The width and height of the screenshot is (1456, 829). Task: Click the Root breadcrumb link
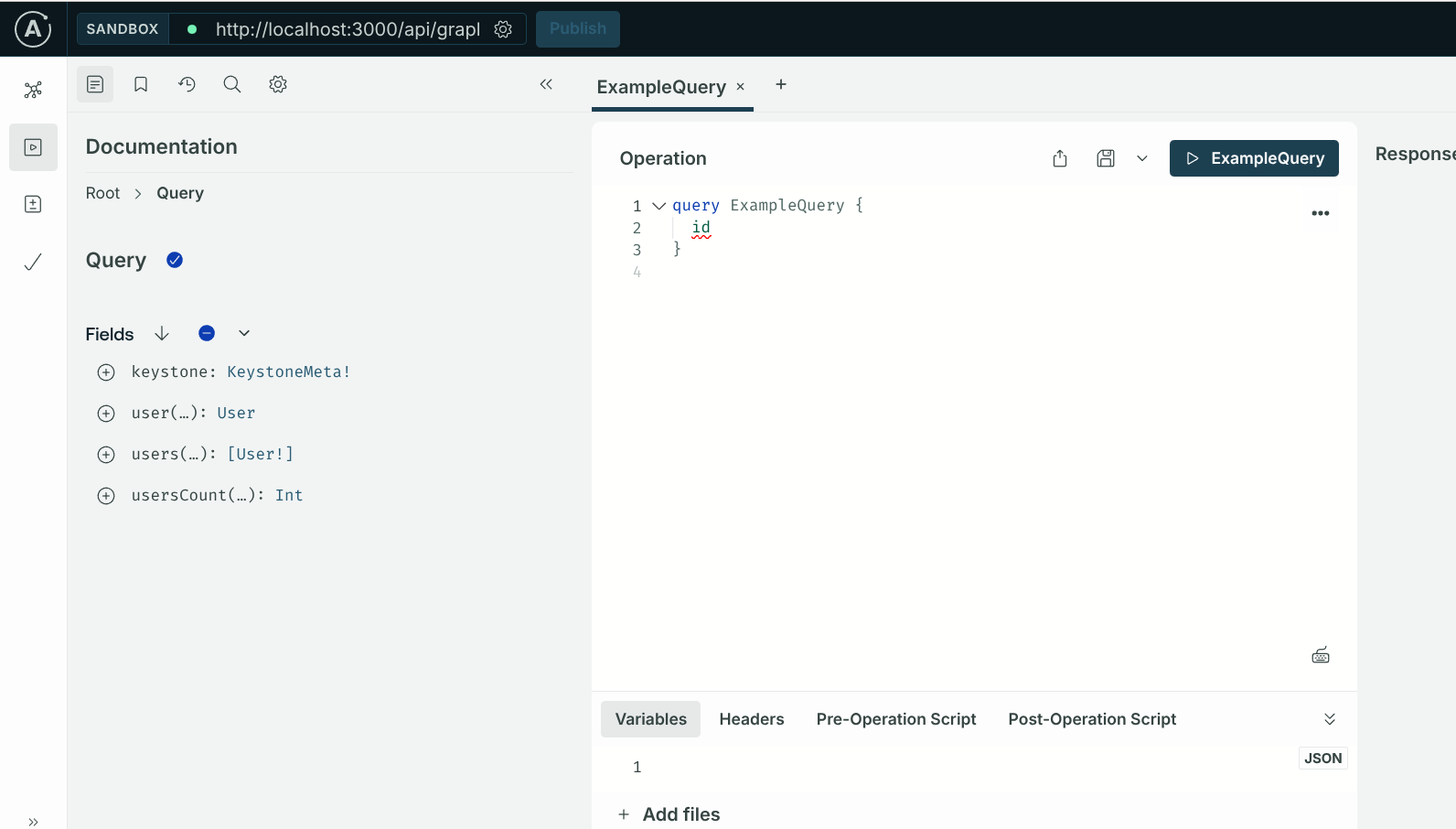click(x=102, y=193)
